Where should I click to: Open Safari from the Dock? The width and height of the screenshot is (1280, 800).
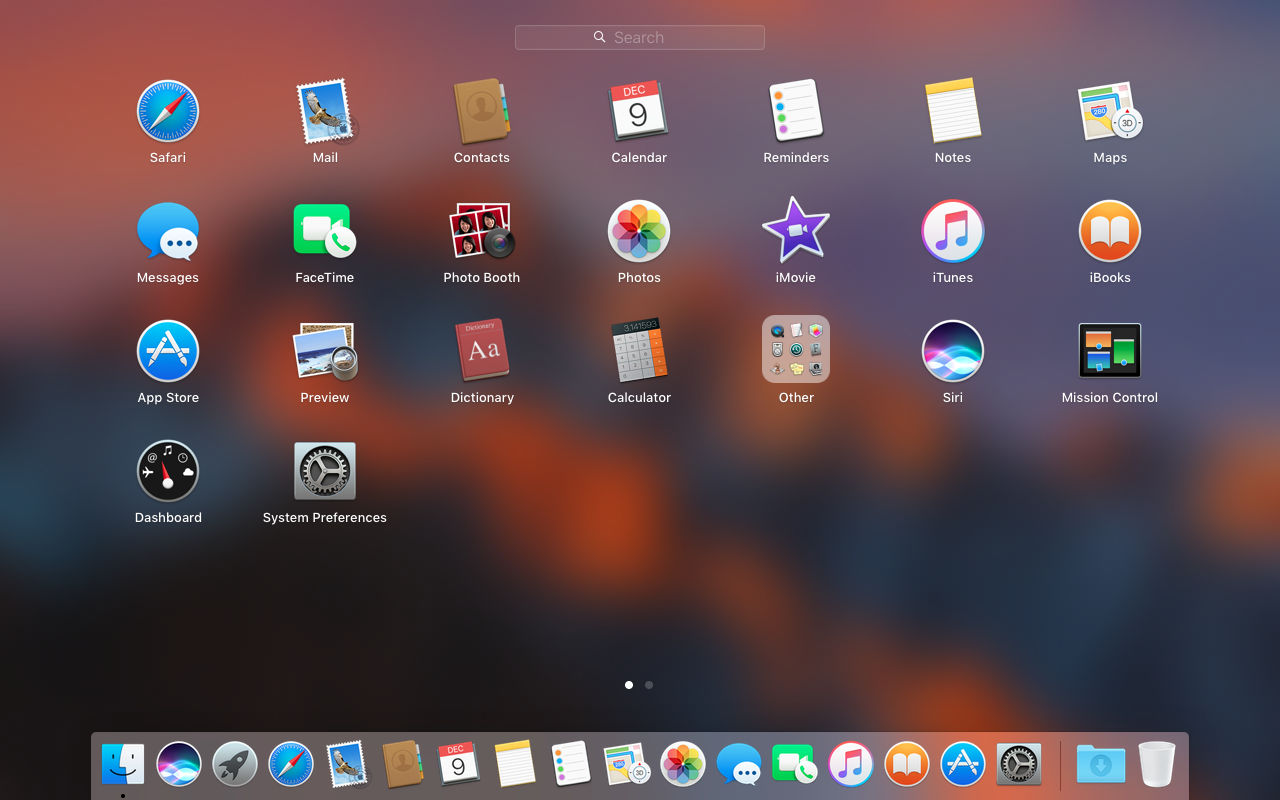tap(291, 765)
